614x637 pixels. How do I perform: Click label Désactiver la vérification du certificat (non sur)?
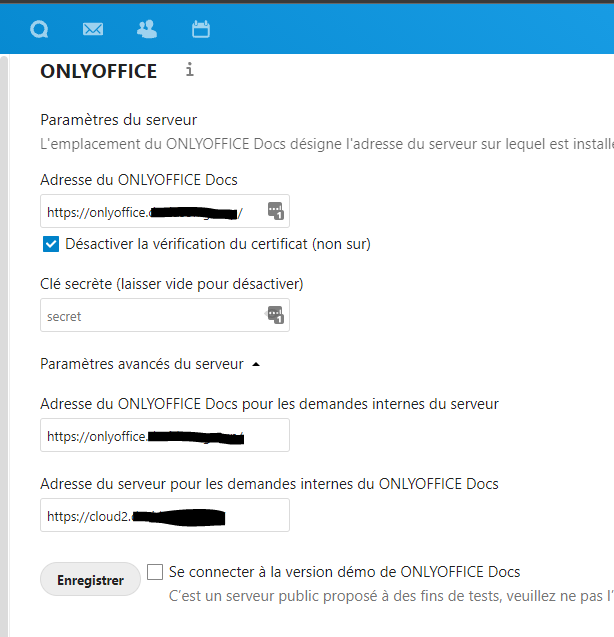coord(218,244)
